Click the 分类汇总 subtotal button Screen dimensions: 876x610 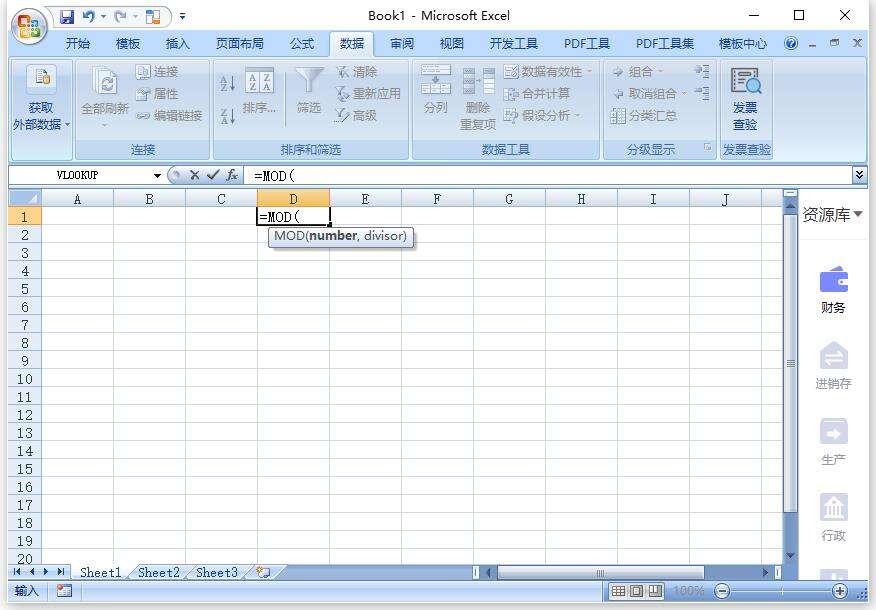(644, 116)
